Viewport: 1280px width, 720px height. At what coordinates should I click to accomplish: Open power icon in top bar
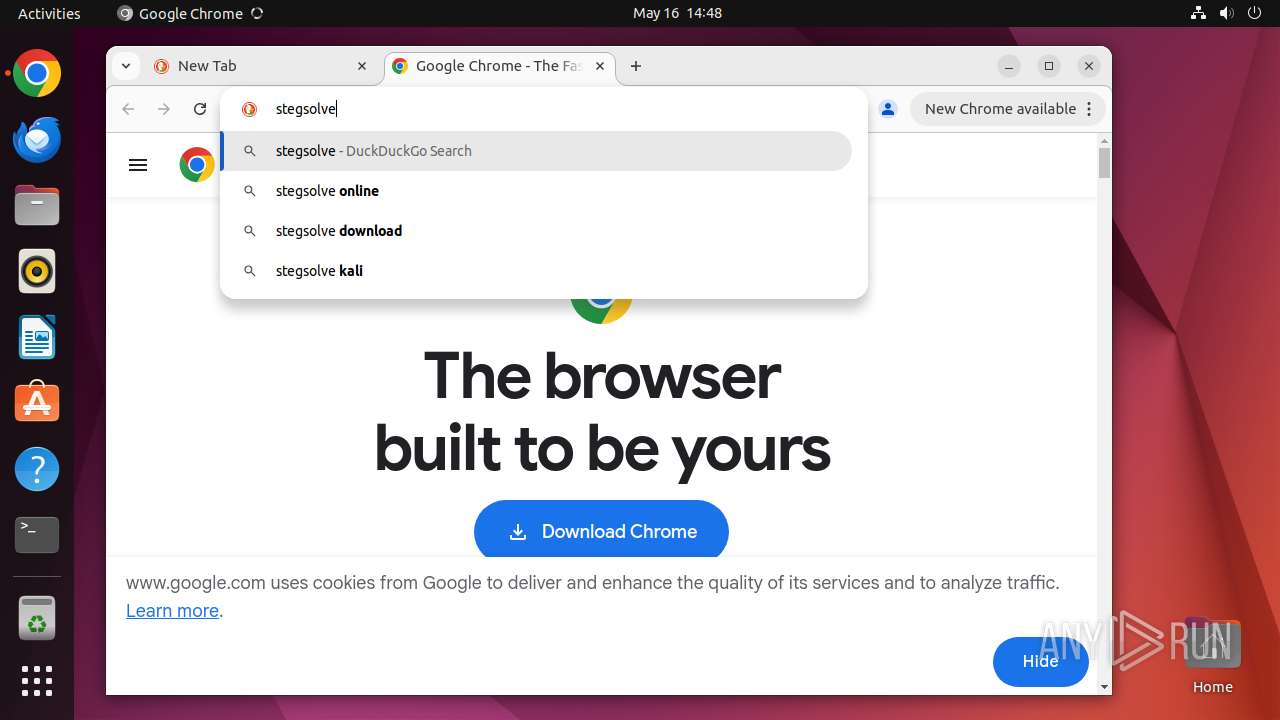[x=1254, y=13]
